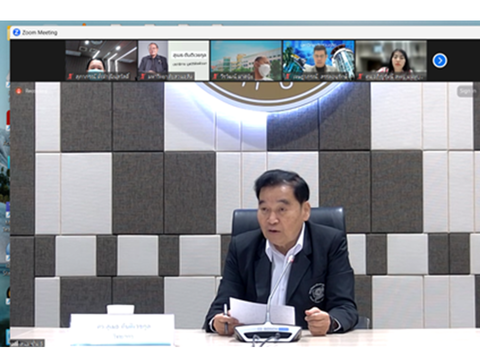Select the thumbnail with the blue tech background
This screenshot has height=360, width=480.
click(x=319, y=60)
